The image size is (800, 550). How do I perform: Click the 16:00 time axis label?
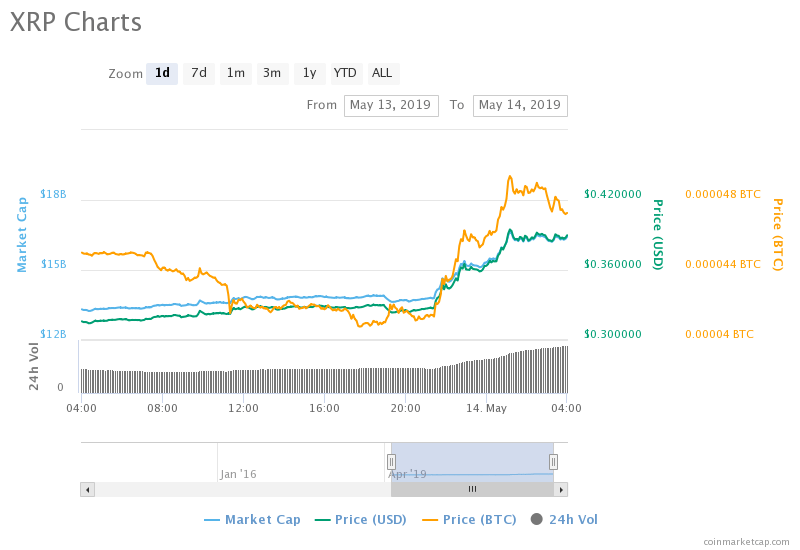[324, 408]
